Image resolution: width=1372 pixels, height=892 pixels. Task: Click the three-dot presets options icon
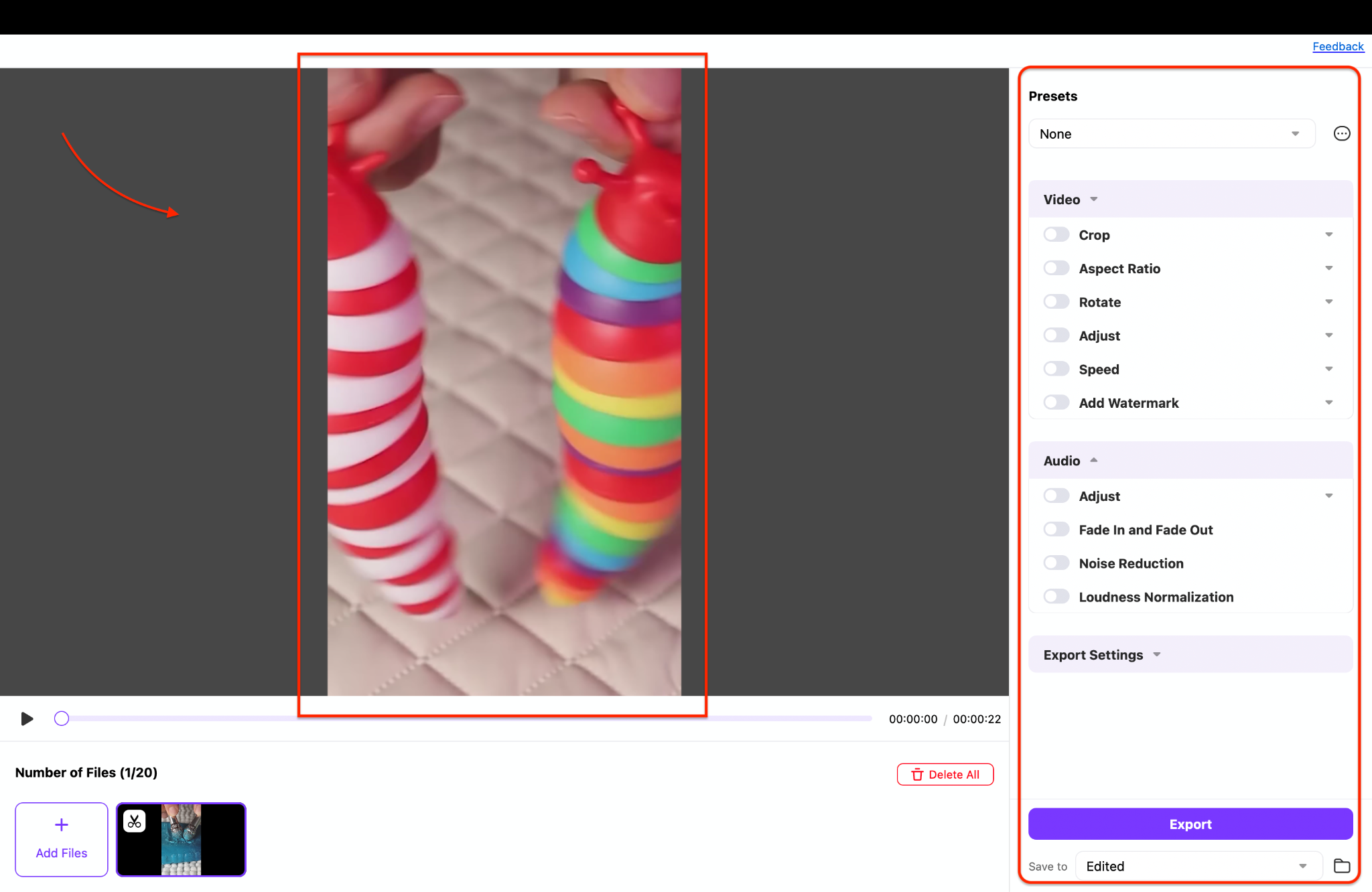point(1342,133)
